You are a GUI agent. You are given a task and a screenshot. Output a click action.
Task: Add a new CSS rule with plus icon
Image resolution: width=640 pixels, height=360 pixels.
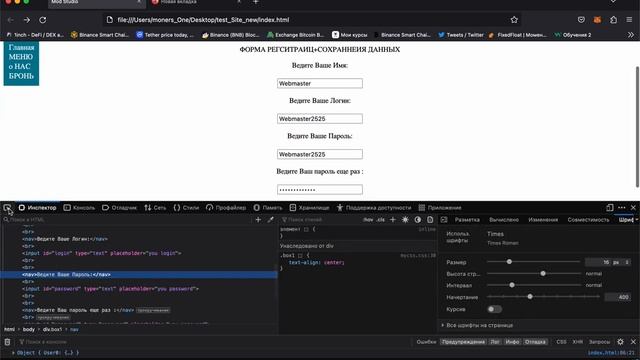[393, 220]
